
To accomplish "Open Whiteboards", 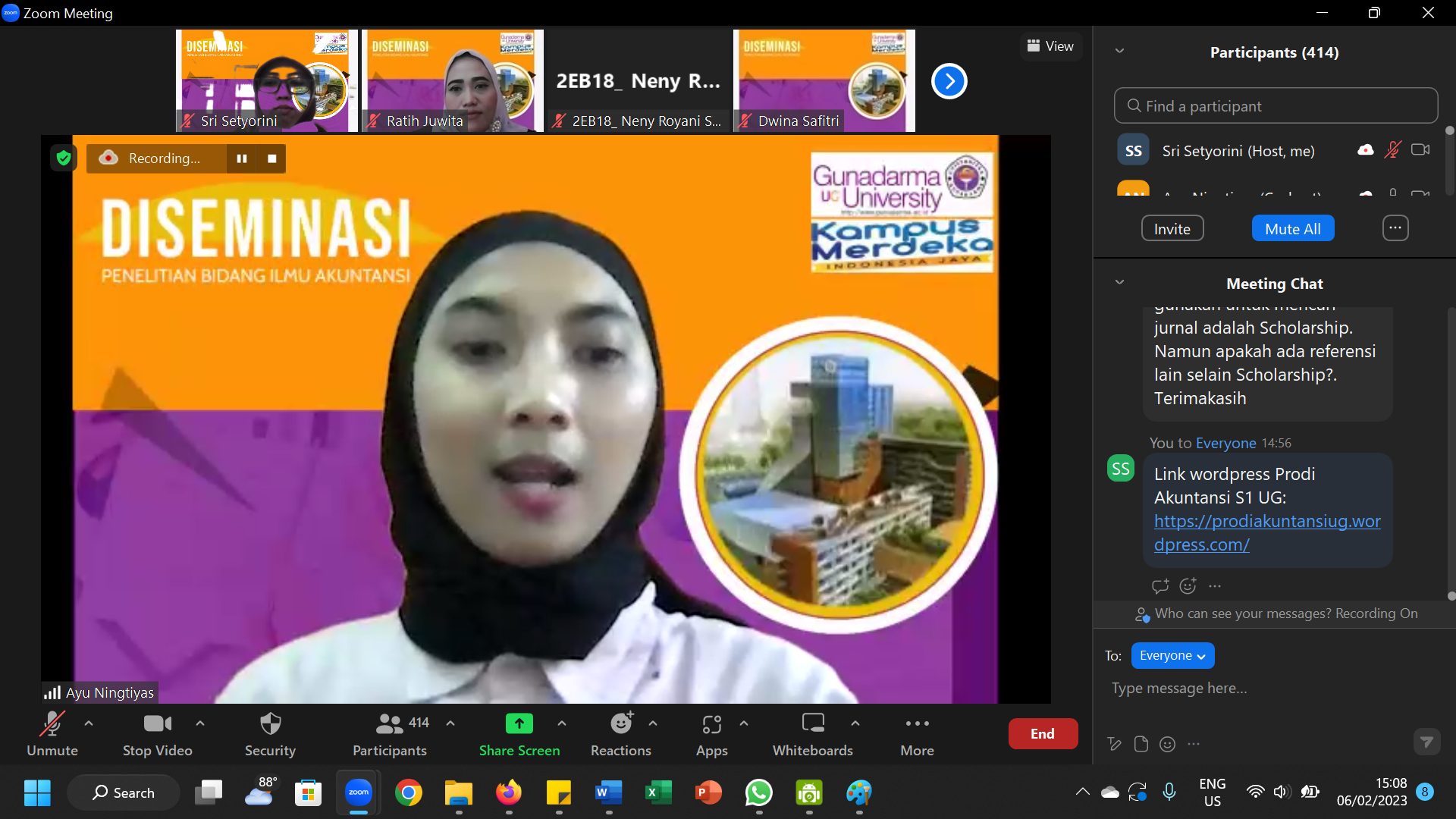I will (813, 734).
